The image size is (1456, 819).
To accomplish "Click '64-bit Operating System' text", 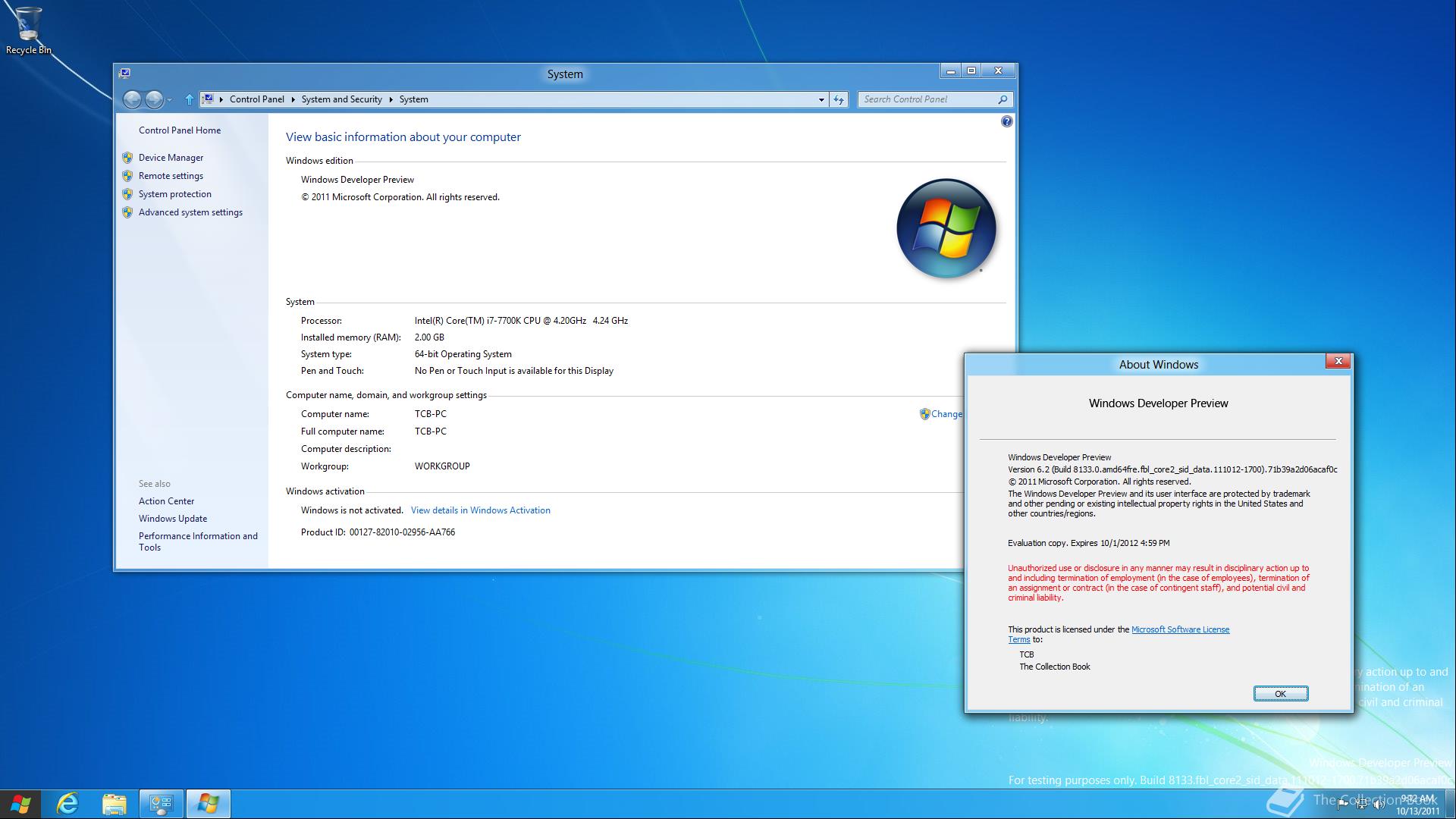I will 463,354.
